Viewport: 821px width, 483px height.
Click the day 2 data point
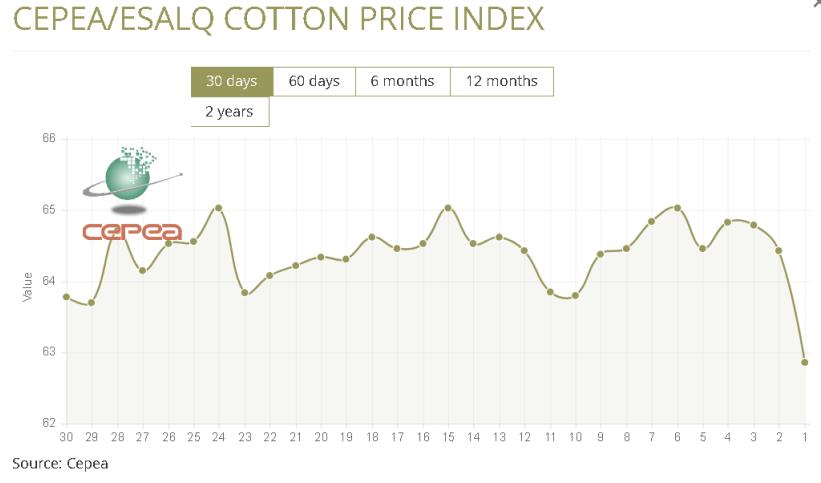click(x=779, y=250)
